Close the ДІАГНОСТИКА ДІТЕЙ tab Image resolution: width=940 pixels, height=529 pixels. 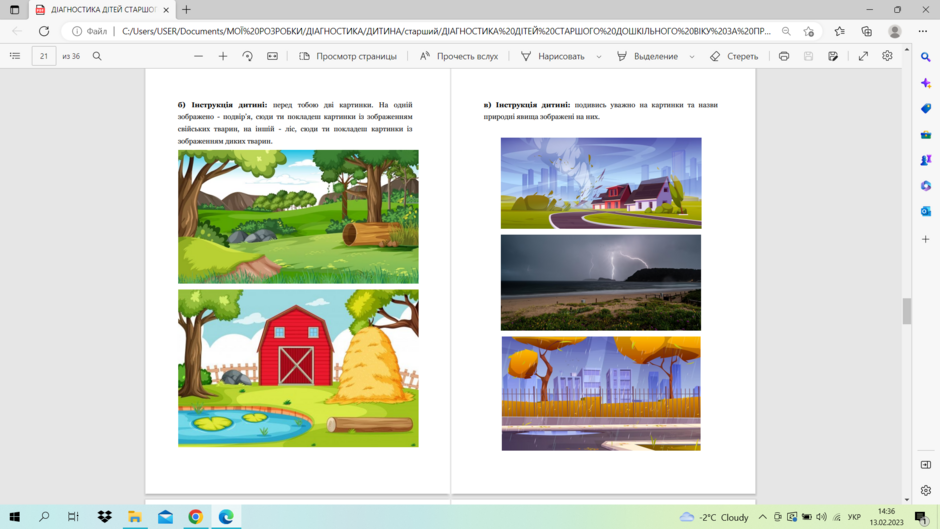[x=166, y=10]
